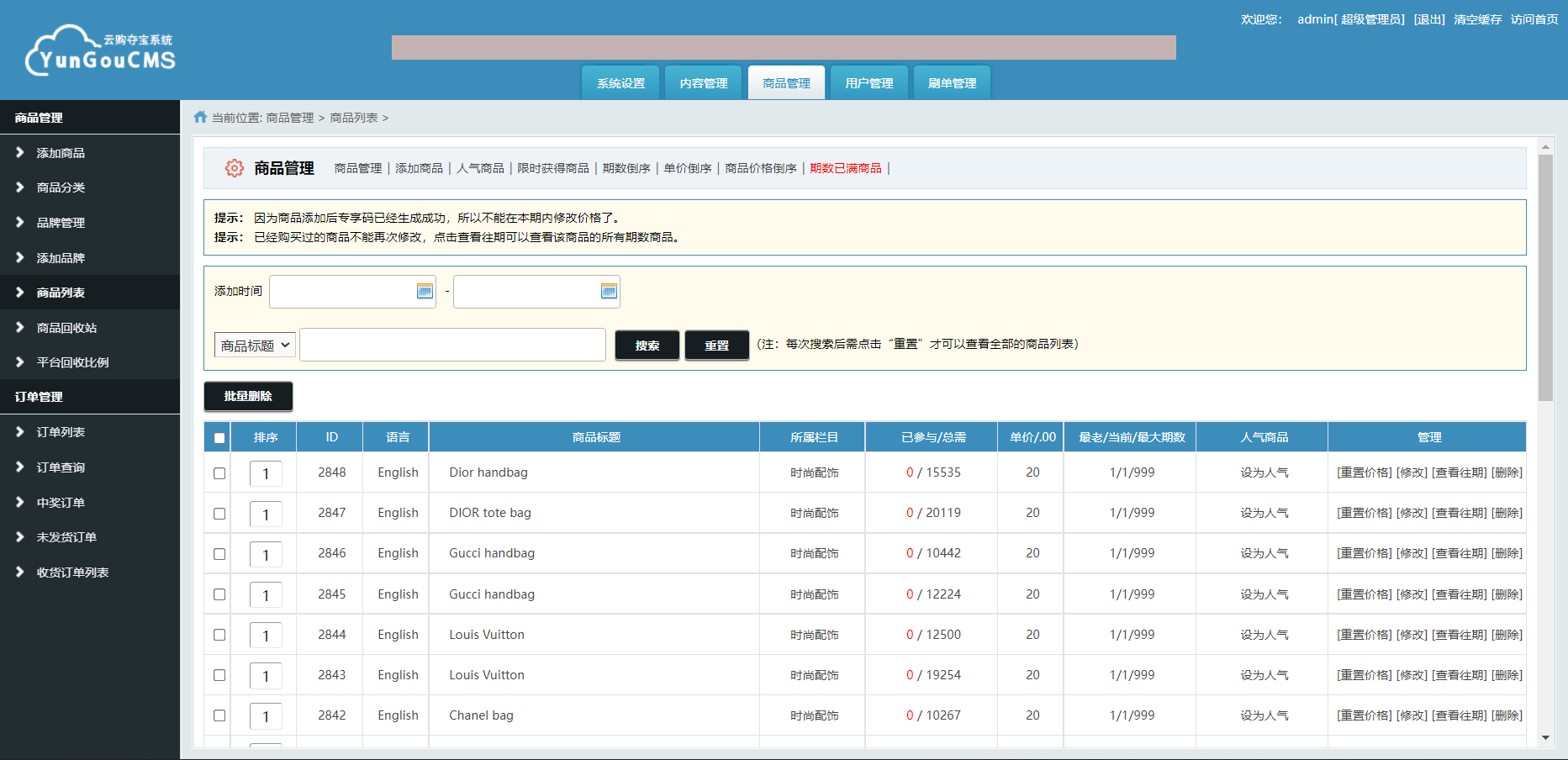Switch to the 用户管理 tab
This screenshot has height=760, width=1568.
click(x=869, y=83)
